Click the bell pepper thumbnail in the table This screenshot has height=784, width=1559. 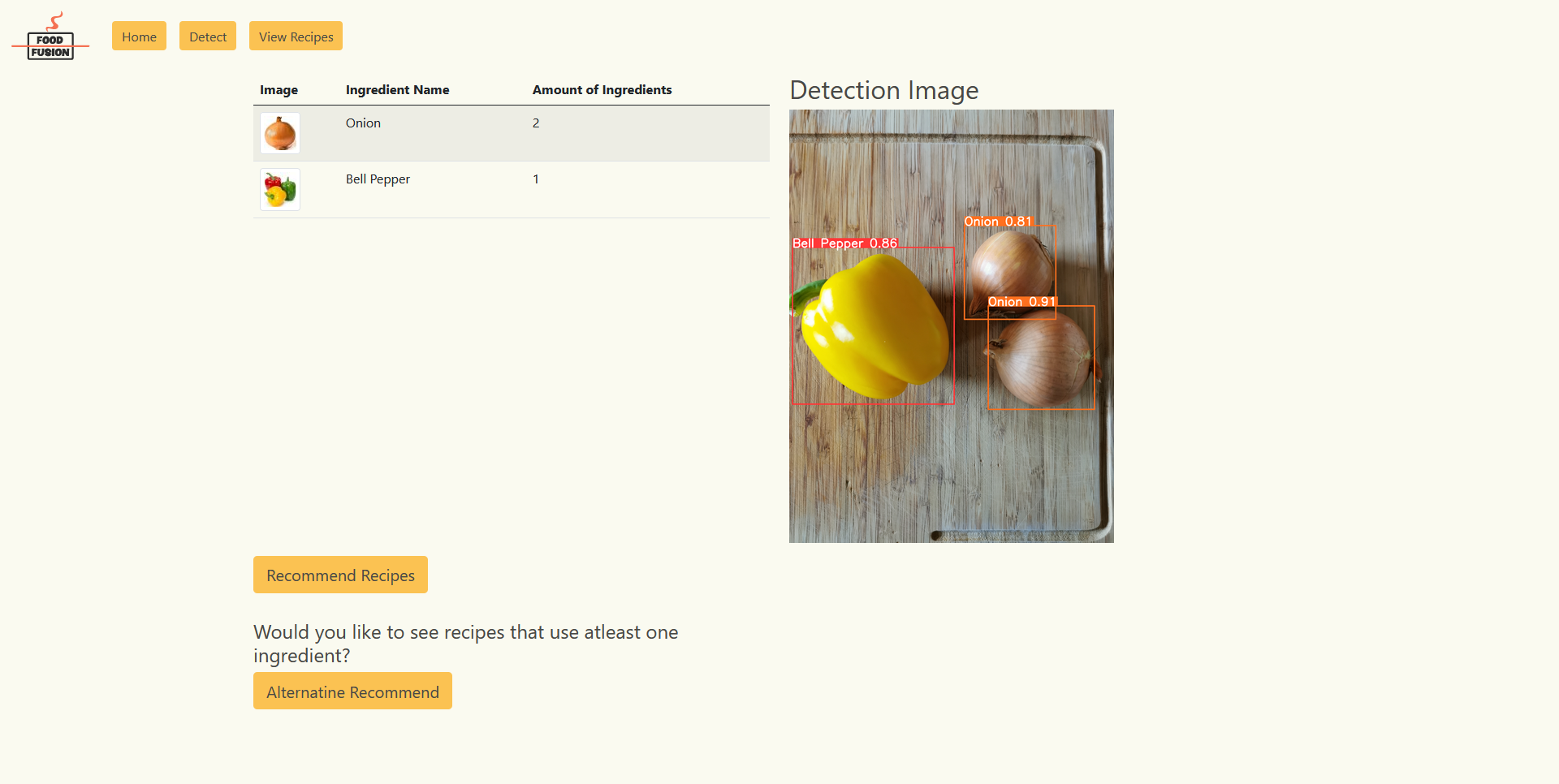click(x=279, y=189)
